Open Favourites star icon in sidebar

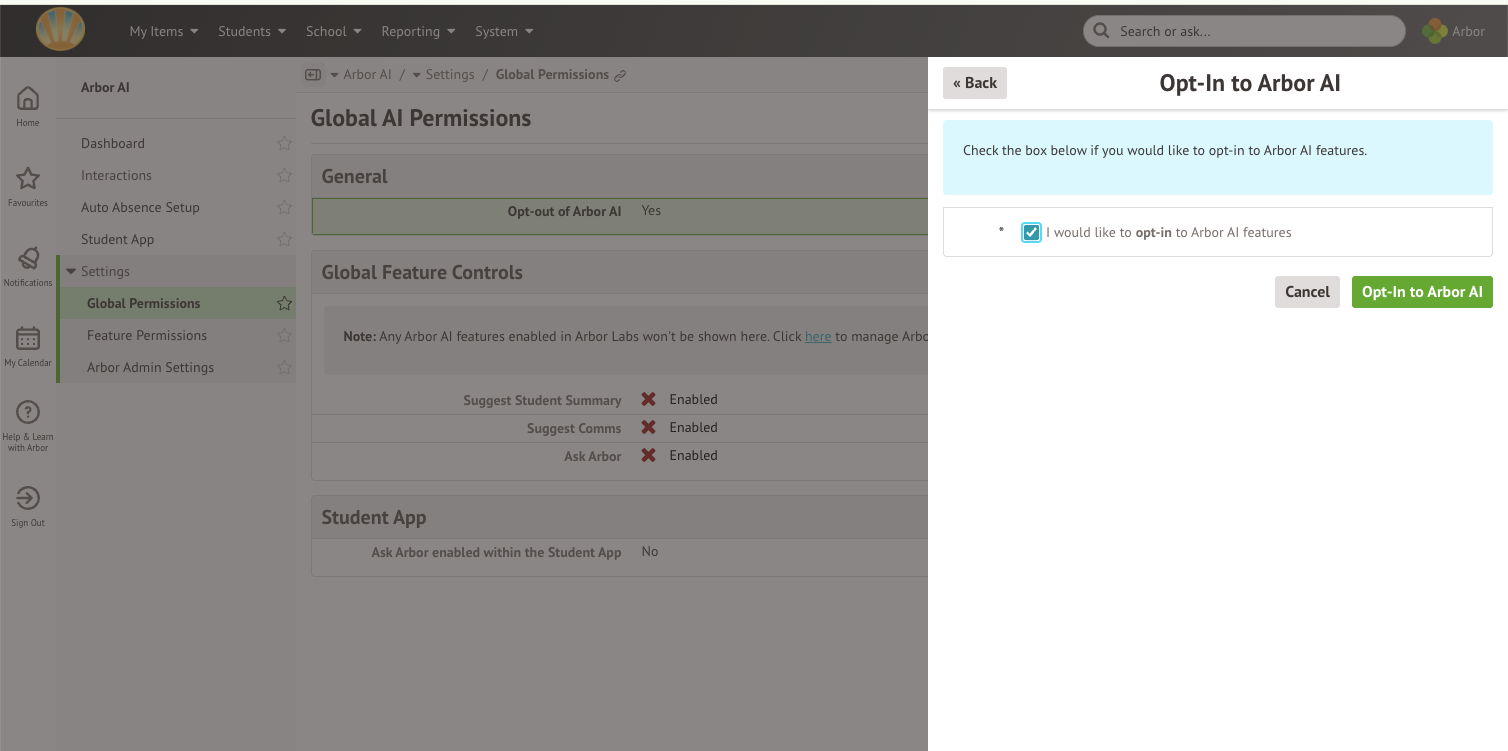click(x=28, y=179)
